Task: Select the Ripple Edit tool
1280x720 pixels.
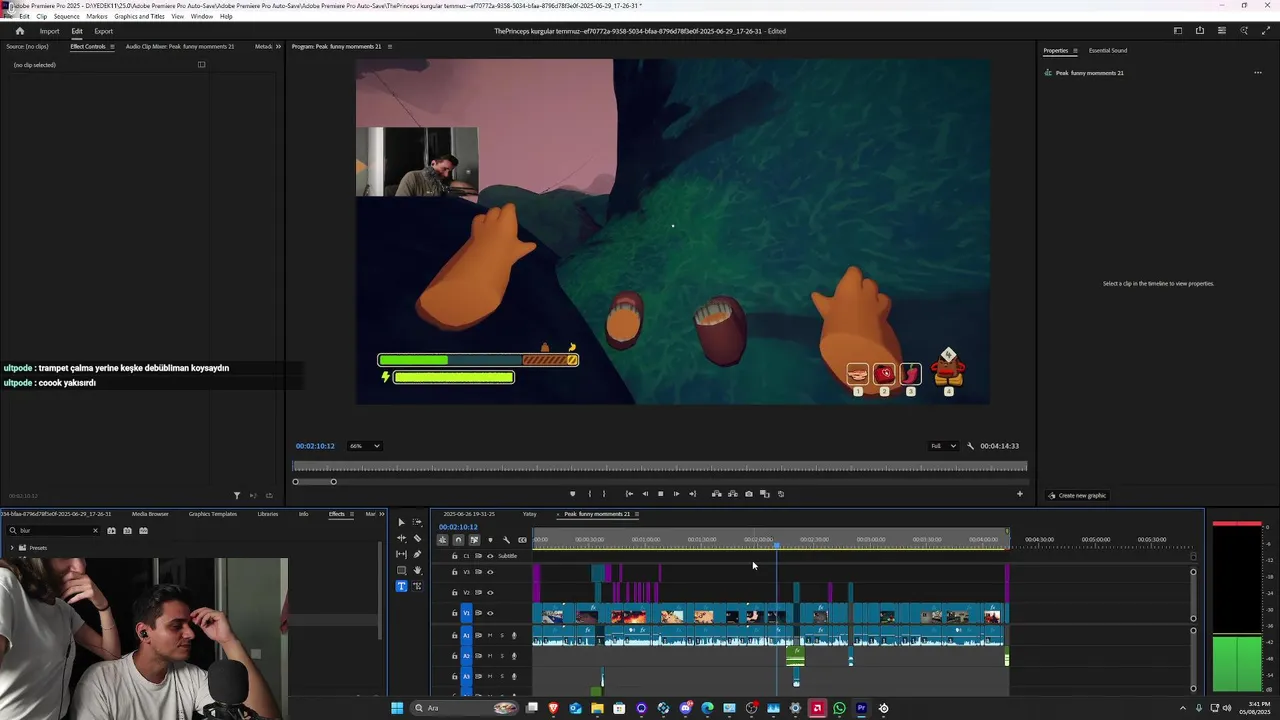Action: coord(401,538)
